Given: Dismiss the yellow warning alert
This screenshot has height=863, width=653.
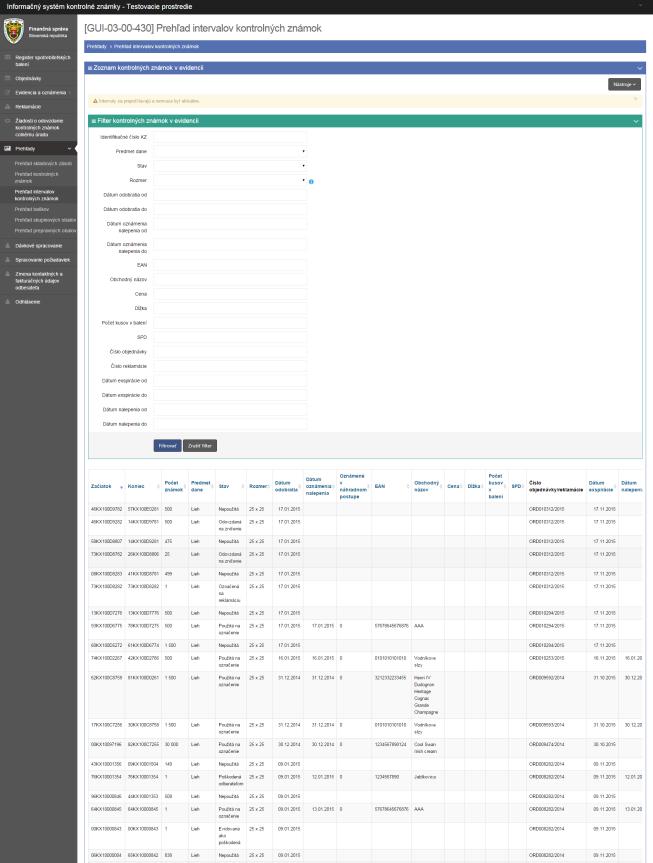Looking at the screenshot, I should [635, 99].
